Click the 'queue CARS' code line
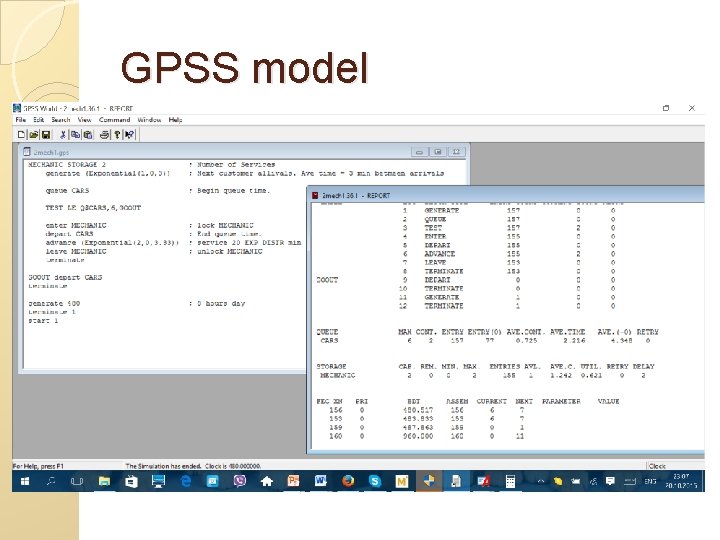This screenshot has width=720, height=540. (68, 191)
